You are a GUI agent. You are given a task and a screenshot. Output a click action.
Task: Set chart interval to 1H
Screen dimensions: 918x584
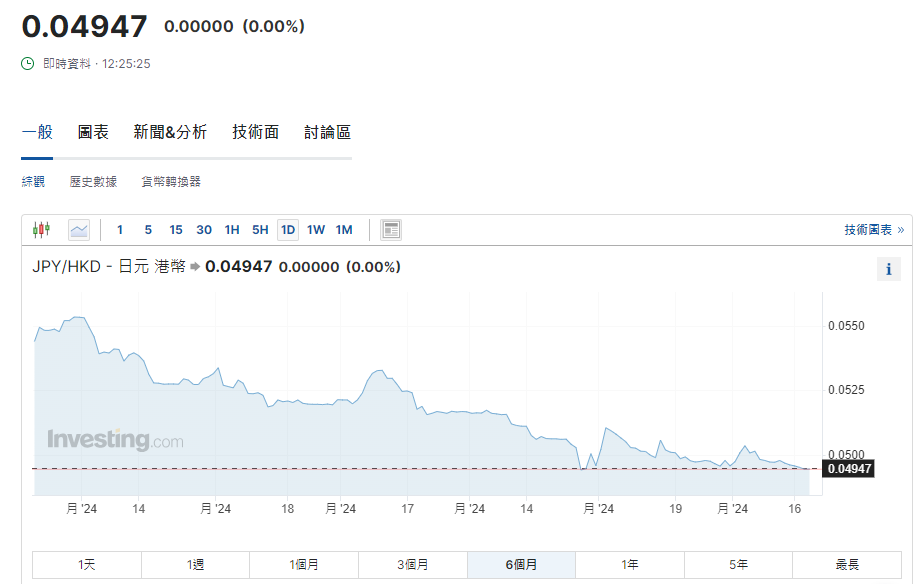pyautogui.click(x=232, y=230)
